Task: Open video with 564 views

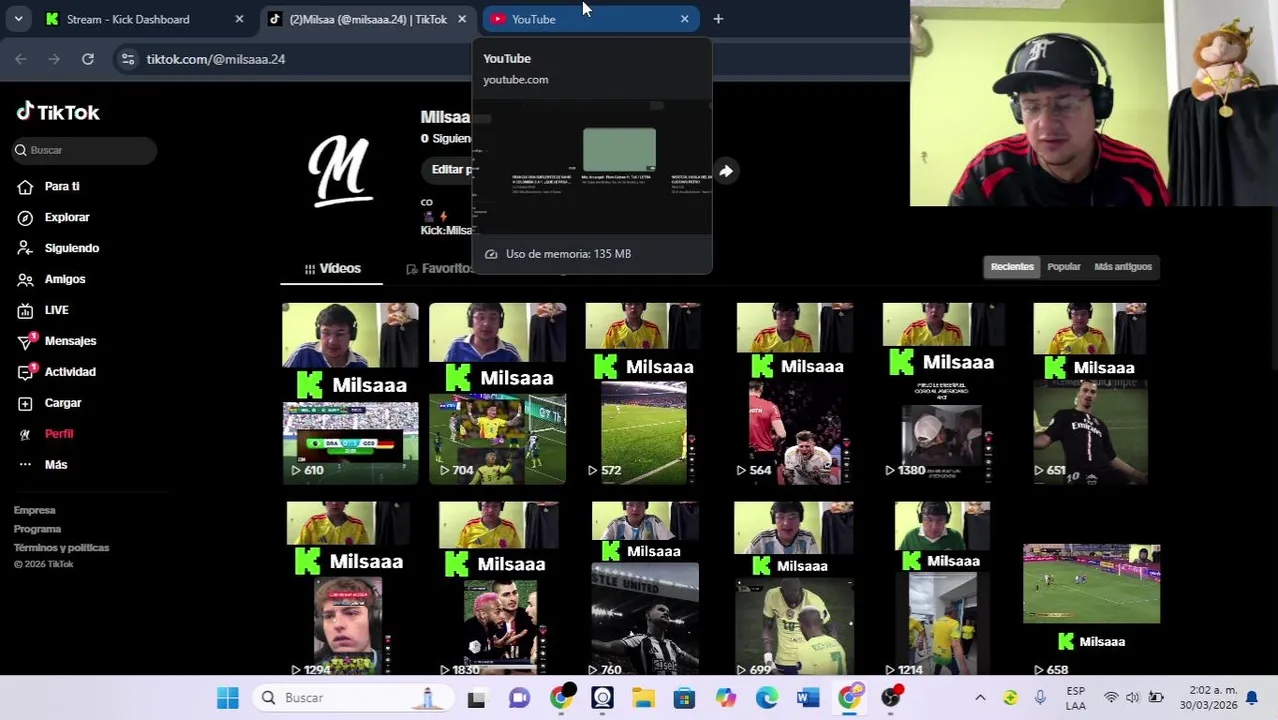Action: click(795, 394)
